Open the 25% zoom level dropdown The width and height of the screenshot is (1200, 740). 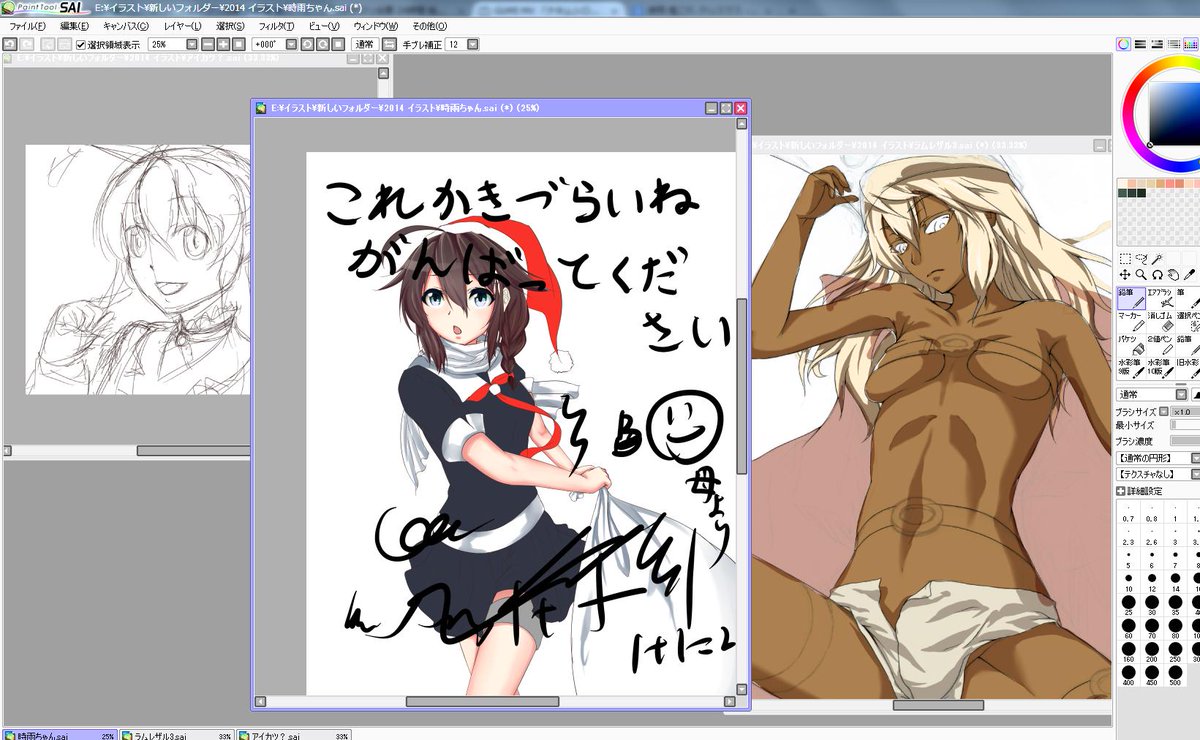(x=191, y=45)
